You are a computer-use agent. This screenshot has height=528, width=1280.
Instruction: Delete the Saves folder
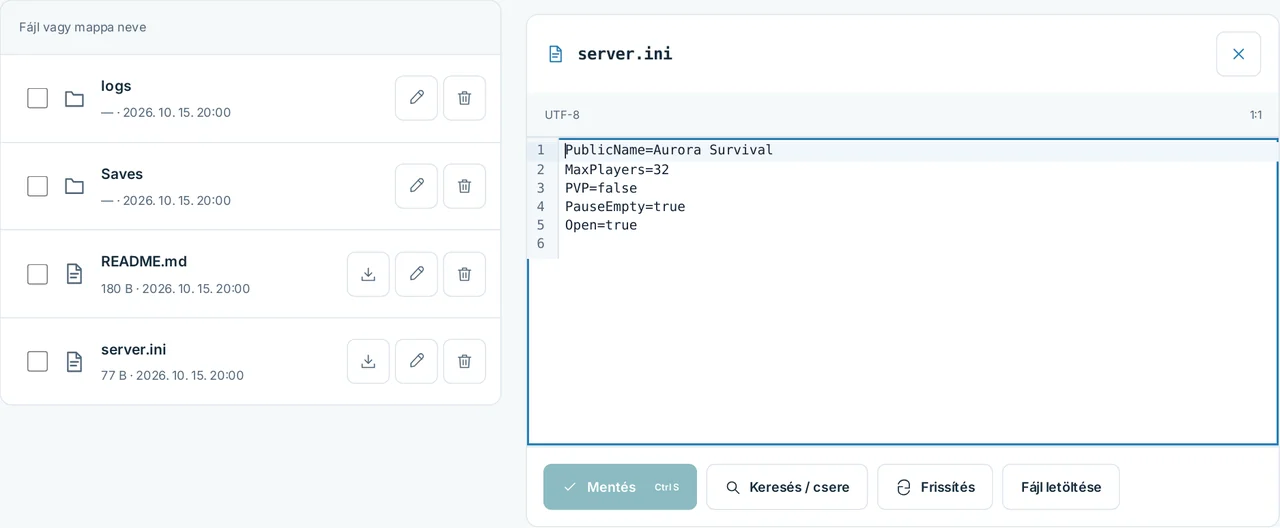pos(464,186)
